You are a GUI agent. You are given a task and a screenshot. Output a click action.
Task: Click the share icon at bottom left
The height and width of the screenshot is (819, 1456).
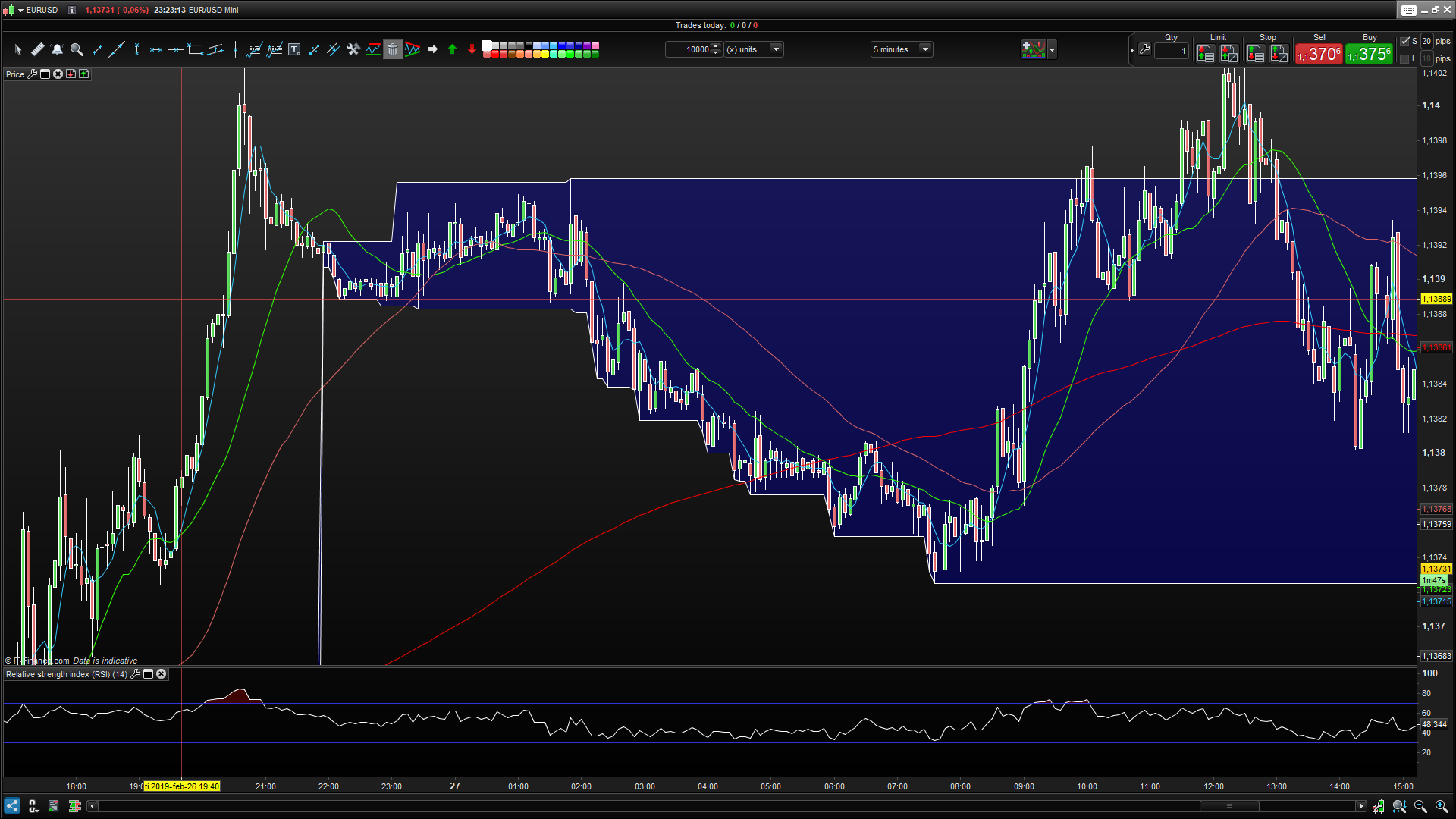click(12, 806)
